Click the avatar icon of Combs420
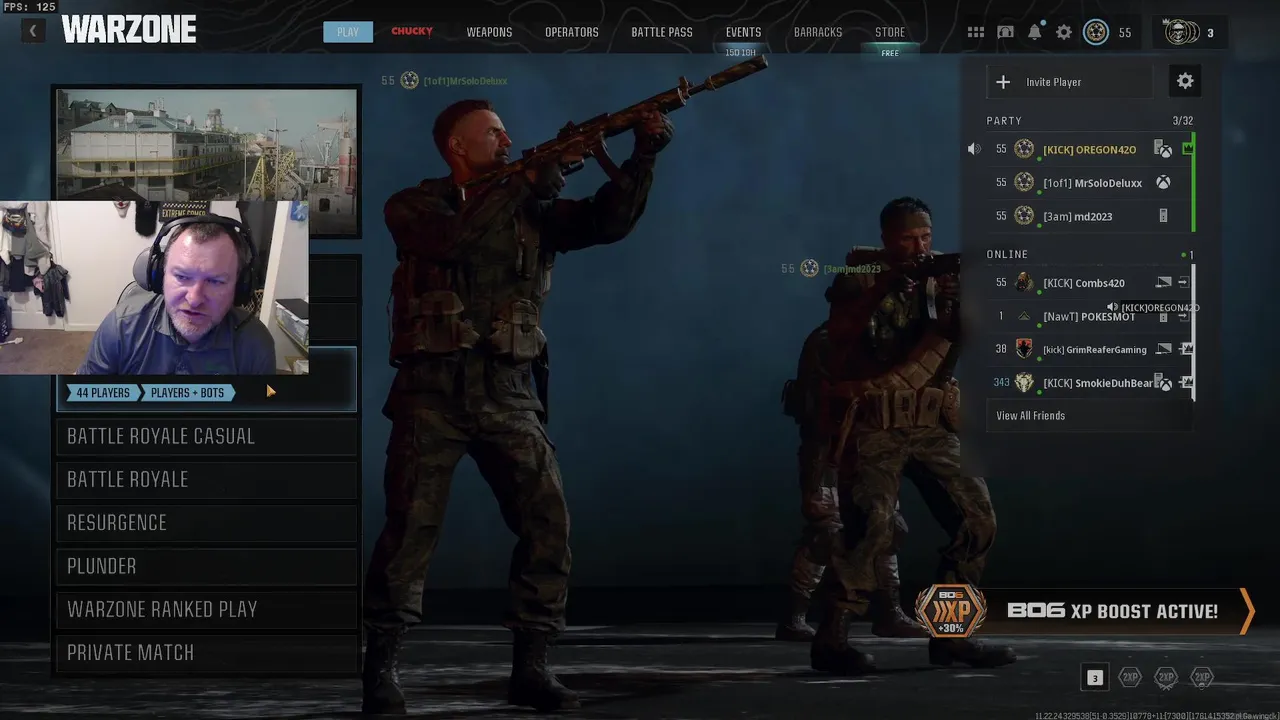The width and height of the screenshot is (1280, 720). (1024, 283)
